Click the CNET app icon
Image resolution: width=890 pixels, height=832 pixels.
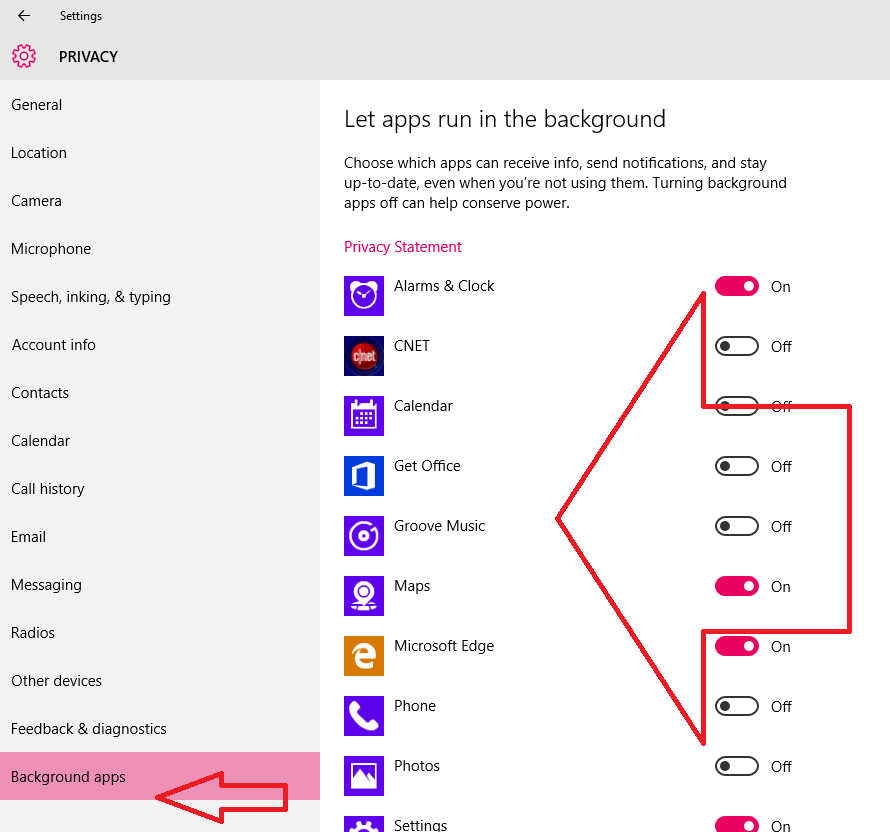363,356
